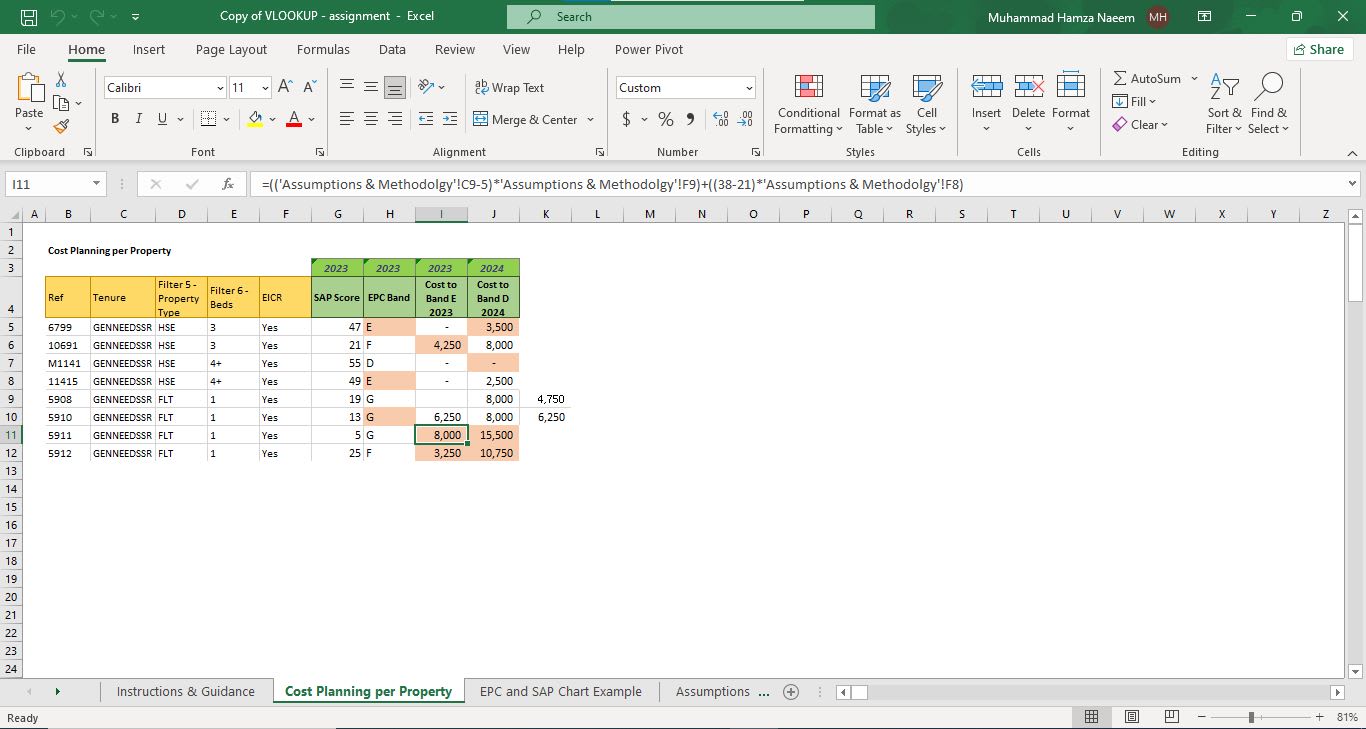The image size is (1366, 729).
Task: Switch to EPC and SAP Chart Example sheet
Action: coord(560,691)
